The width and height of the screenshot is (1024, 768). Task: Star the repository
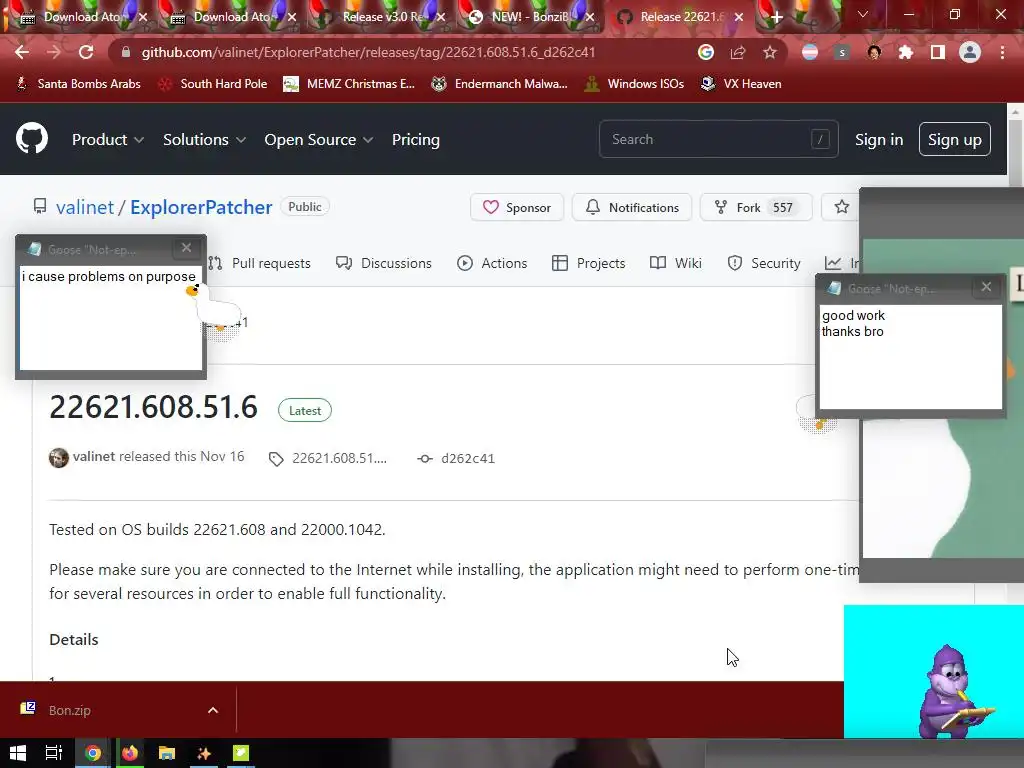point(841,208)
